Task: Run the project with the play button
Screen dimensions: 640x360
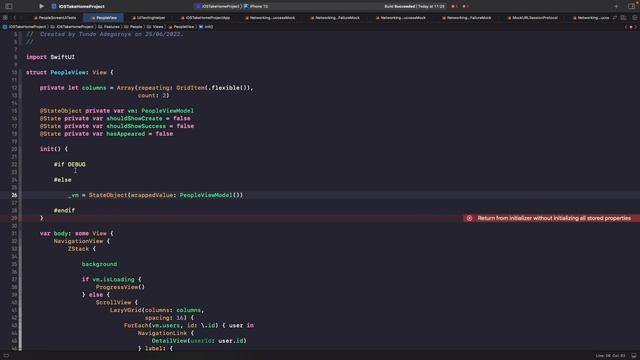Action: [x=41, y=6]
